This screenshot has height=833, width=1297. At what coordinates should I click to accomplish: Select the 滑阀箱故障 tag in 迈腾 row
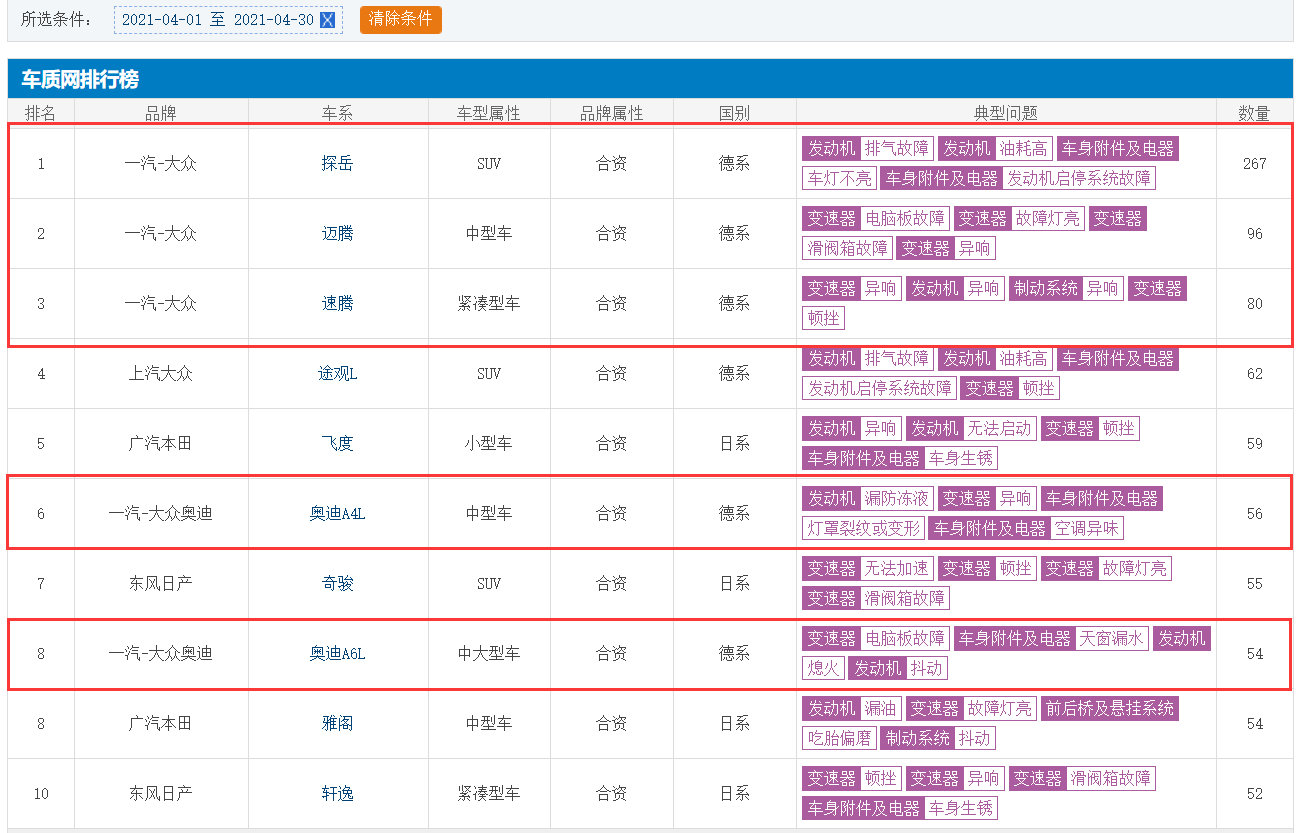(x=847, y=249)
